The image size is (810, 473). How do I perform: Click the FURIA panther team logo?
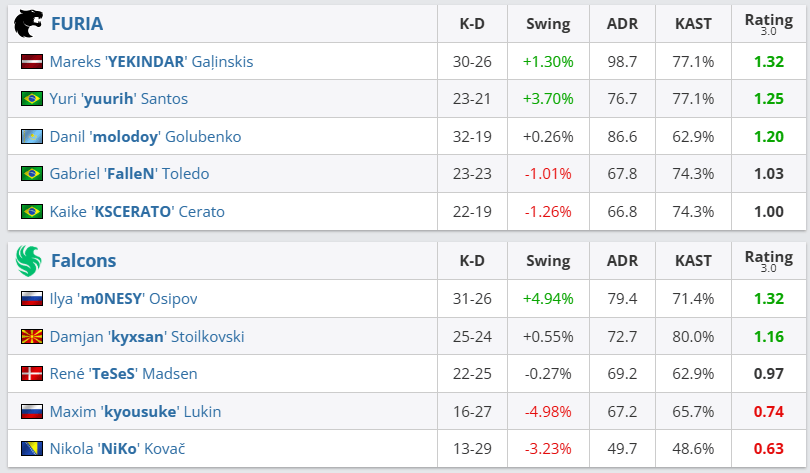click(29, 23)
